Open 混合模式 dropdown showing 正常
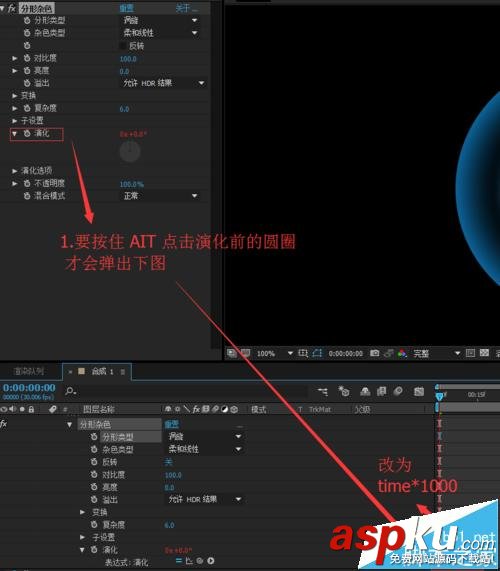Viewport: 500px width, 571px height. [x=161, y=196]
